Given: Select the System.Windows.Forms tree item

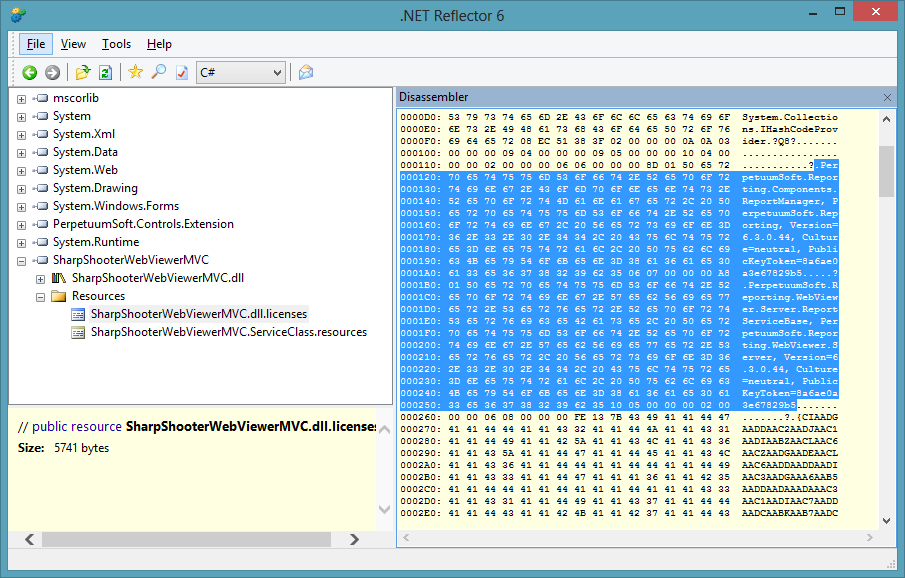Looking at the screenshot, I should pyautogui.click(x=116, y=206).
